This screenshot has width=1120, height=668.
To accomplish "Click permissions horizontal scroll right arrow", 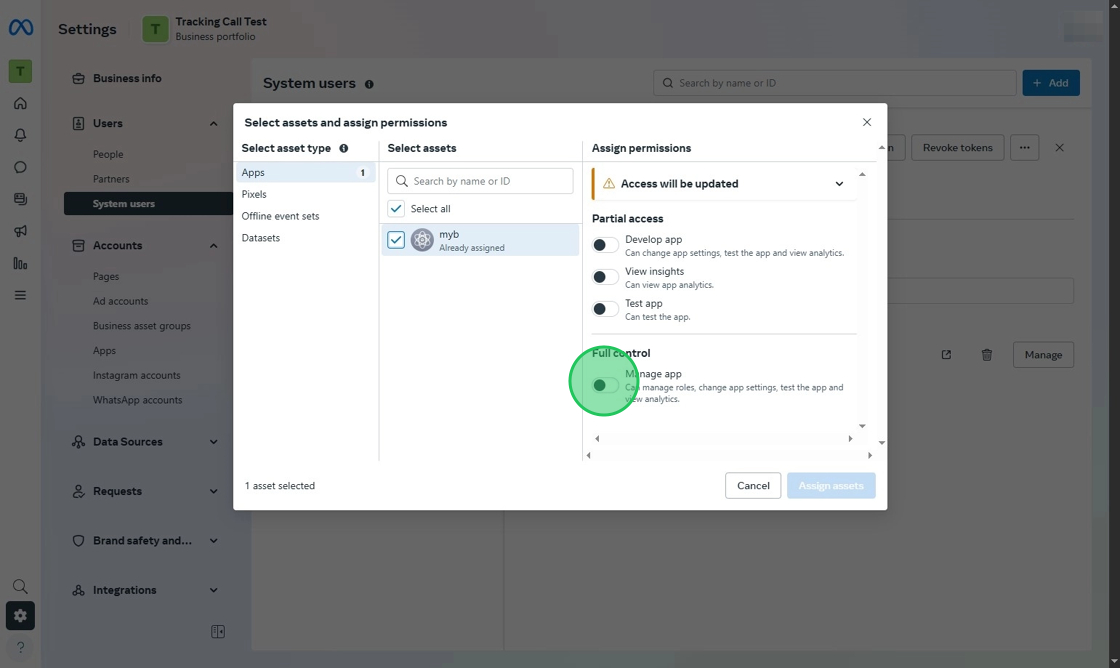I will [850, 439].
